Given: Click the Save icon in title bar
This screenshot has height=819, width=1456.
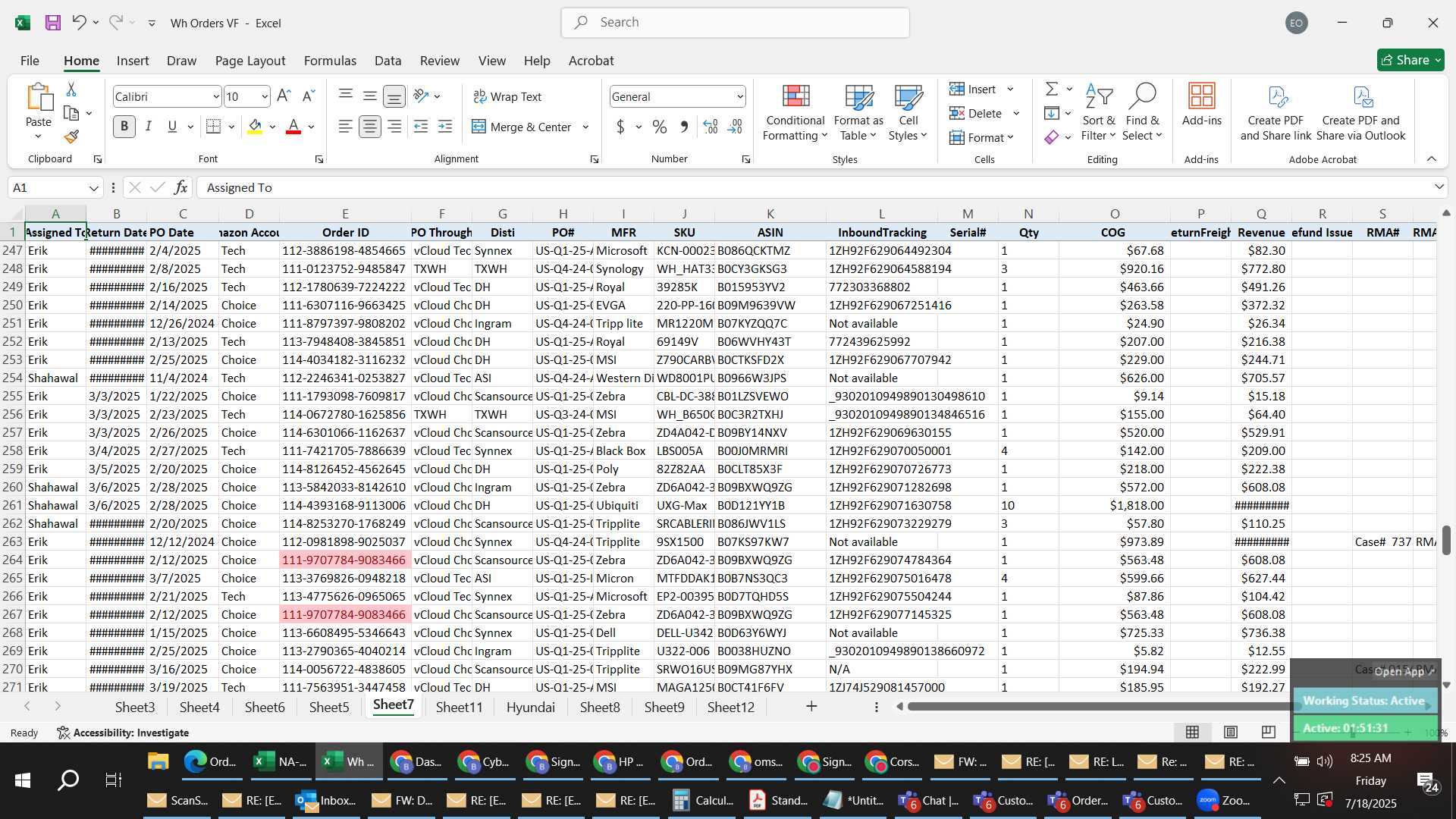Looking at the screenshot, I should pos(53,23).
